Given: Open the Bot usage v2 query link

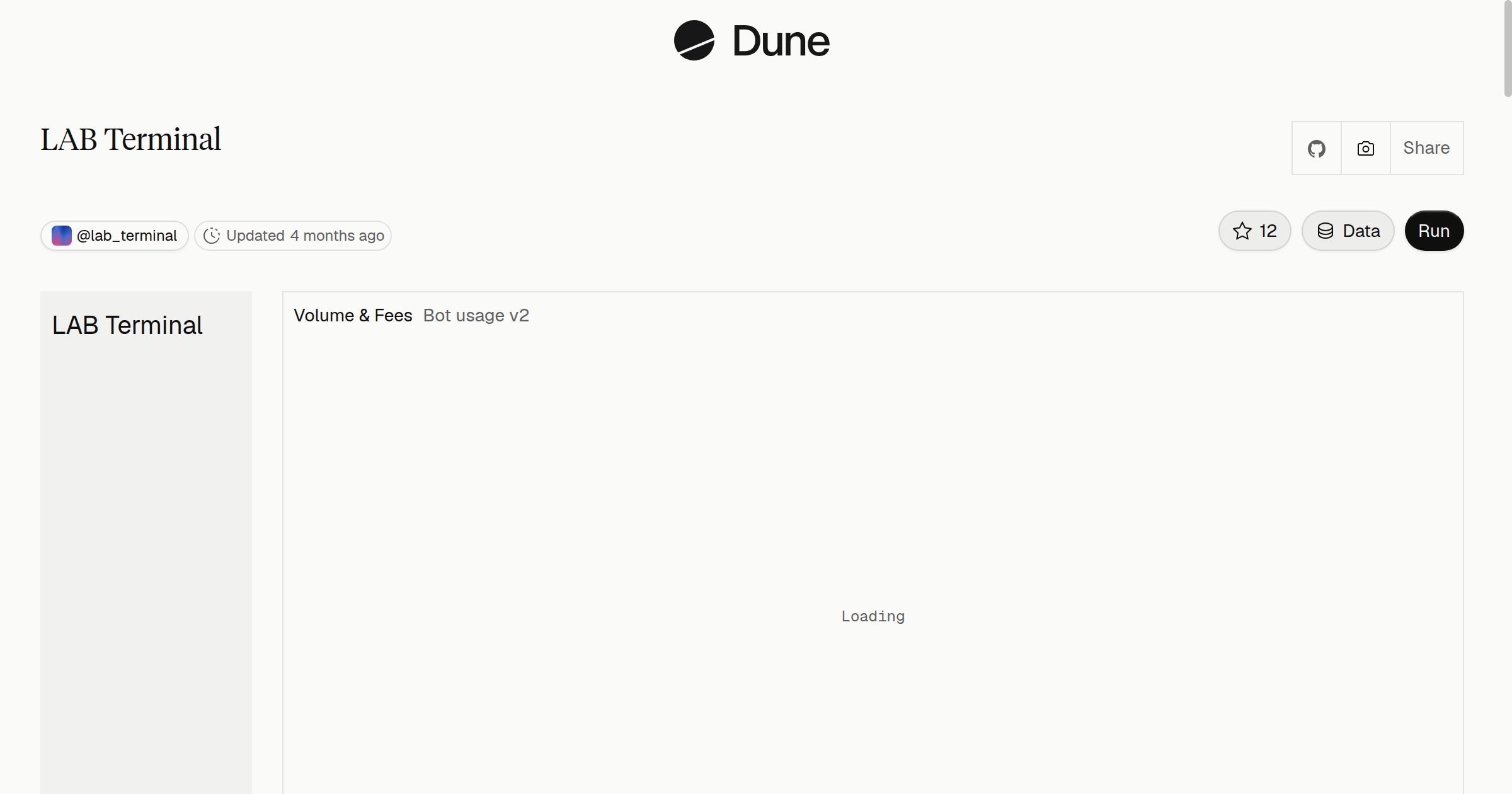Looking at the screenshot, I should (476, 315).
